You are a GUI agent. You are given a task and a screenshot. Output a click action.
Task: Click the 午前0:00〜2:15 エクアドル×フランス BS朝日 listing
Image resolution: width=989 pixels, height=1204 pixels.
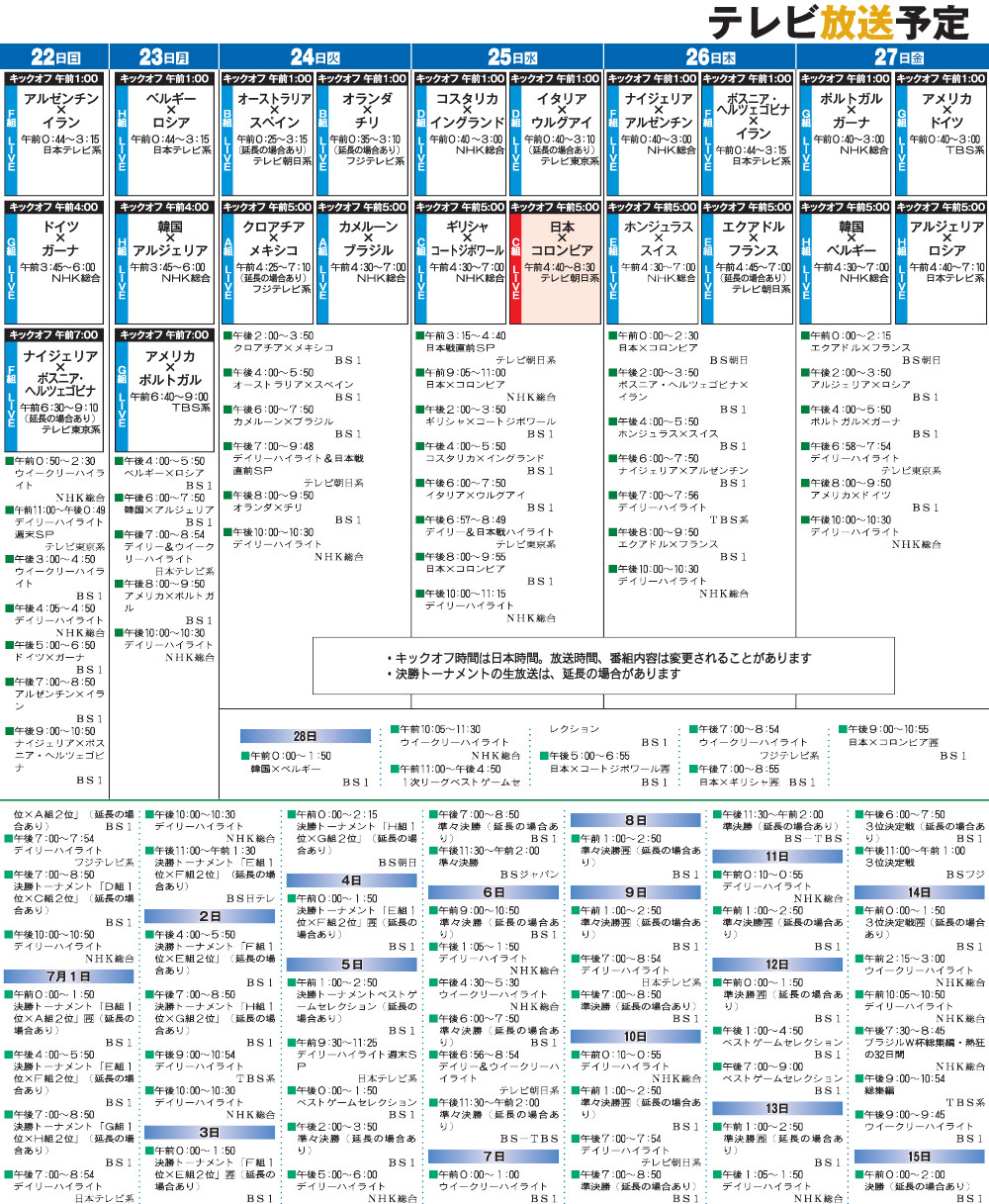[x=870, y=348]
